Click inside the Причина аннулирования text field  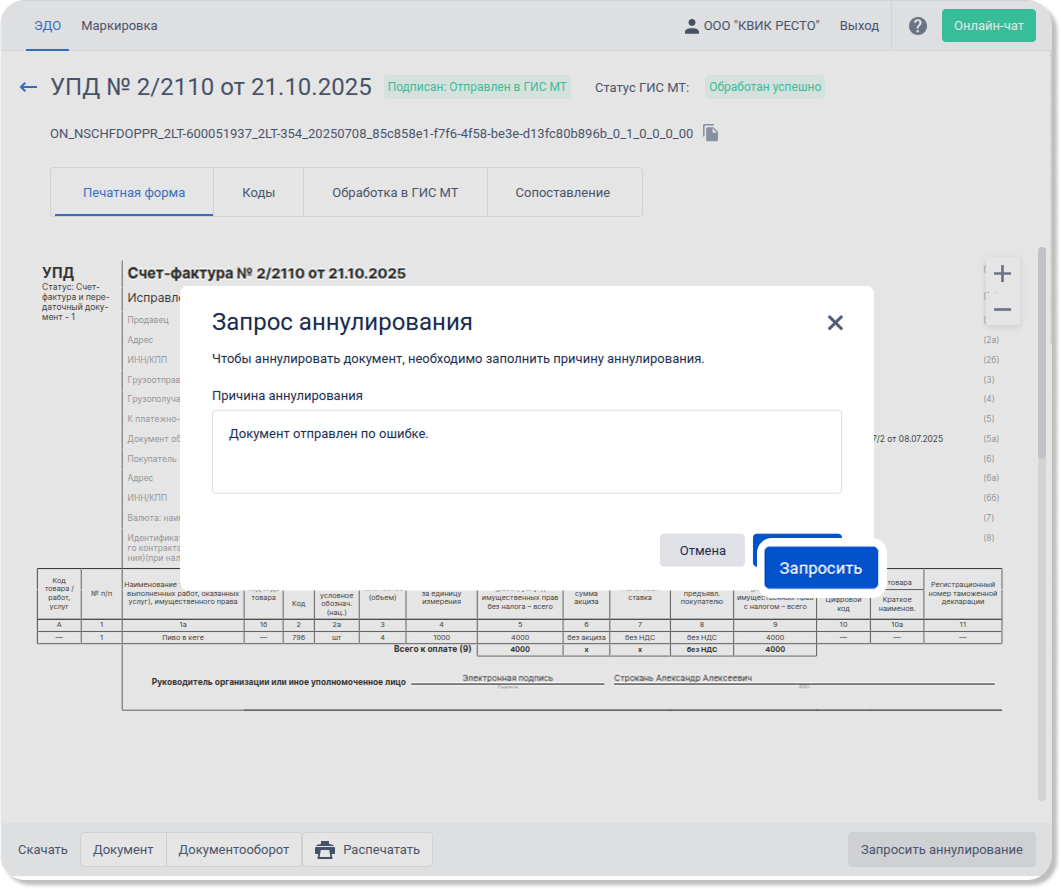tap(526, 451)
